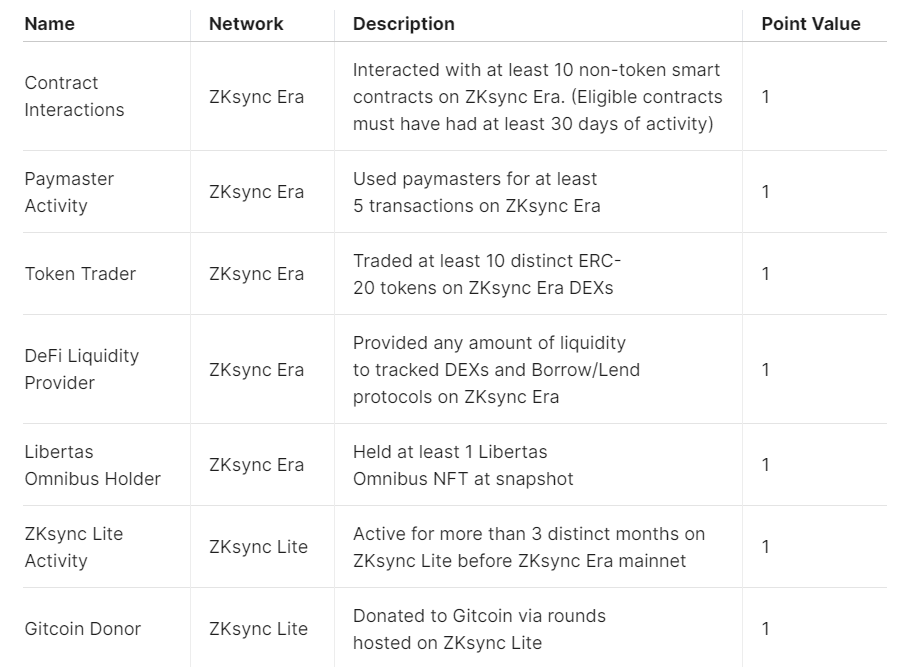Click the Token Trader name cell
The image size is (908, 667).
[80, 274]
